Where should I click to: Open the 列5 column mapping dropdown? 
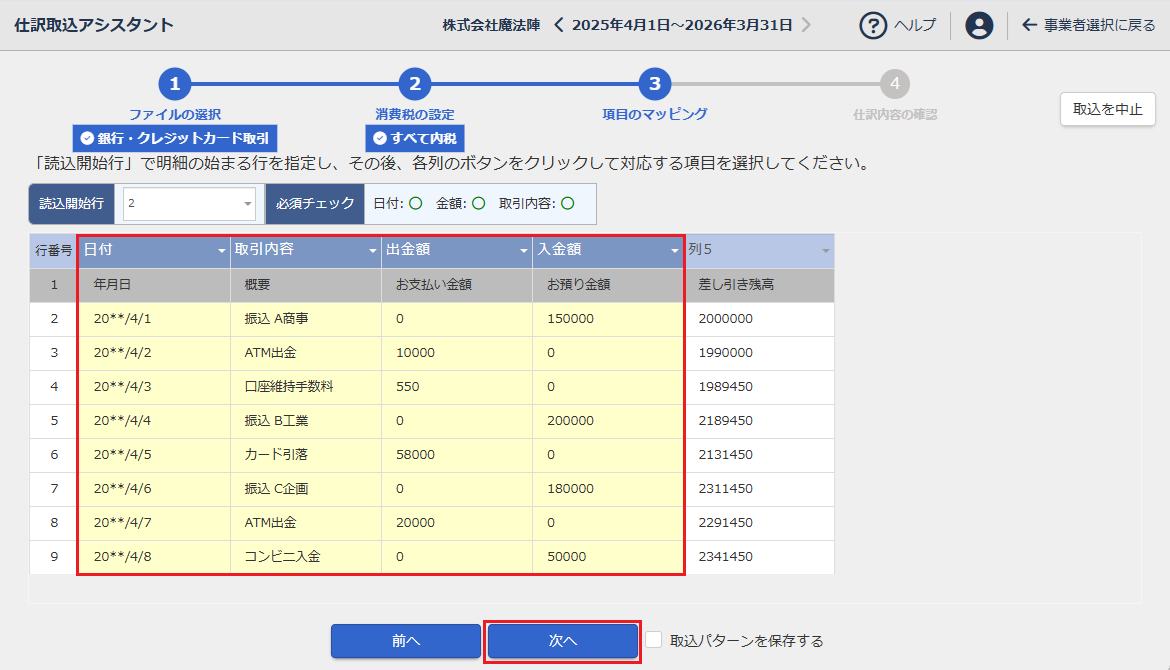pyautogui.click(x=825, y=251)
